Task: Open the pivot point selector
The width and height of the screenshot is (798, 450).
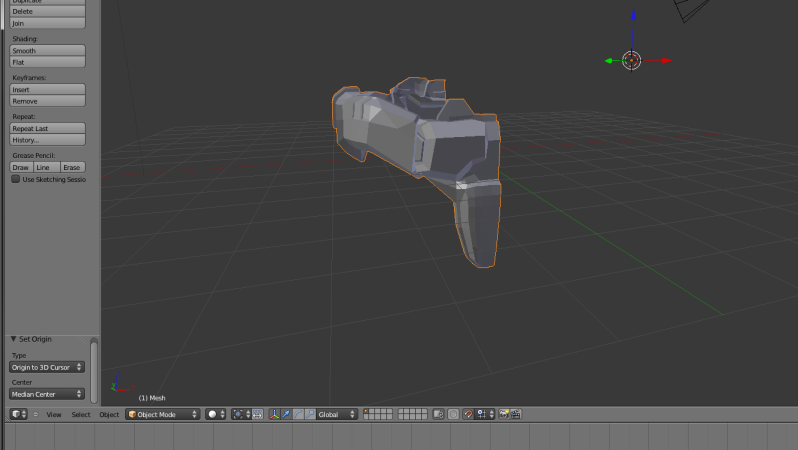Action: [241, 414]
